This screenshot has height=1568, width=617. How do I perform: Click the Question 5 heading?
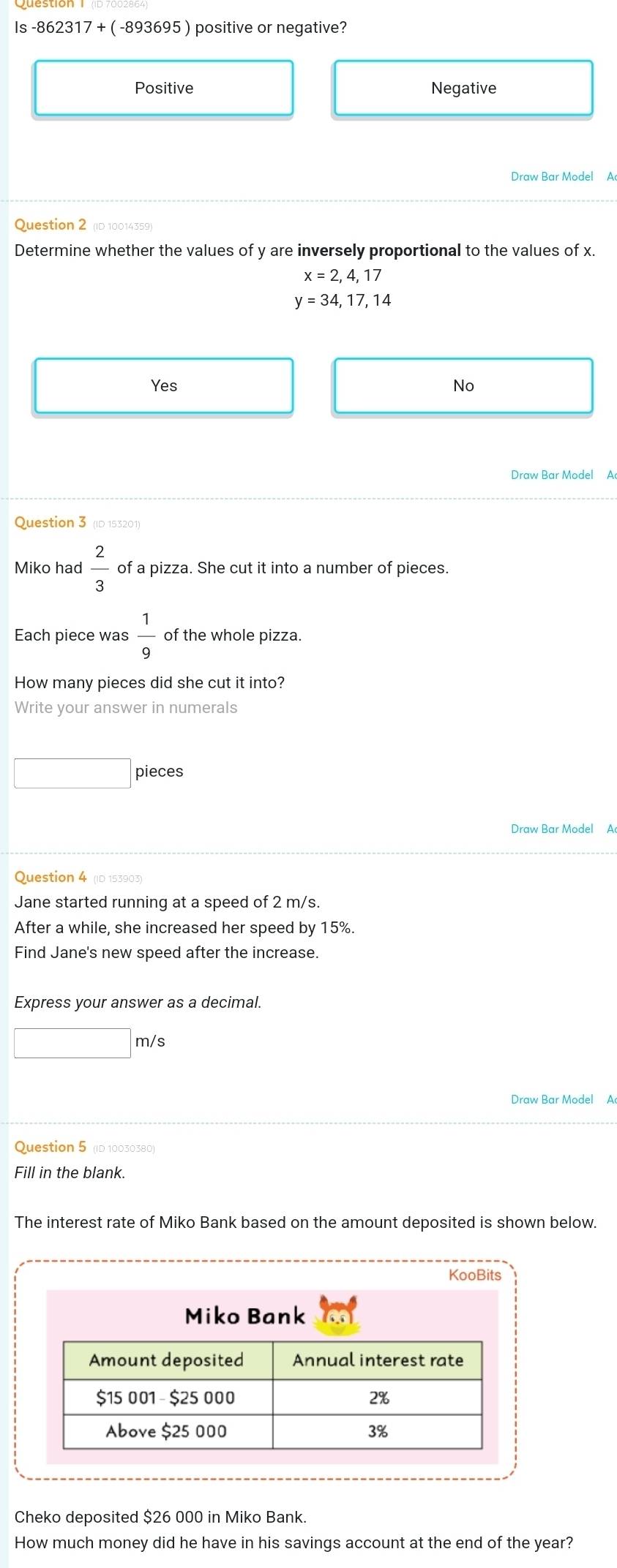pos(51,1147)
